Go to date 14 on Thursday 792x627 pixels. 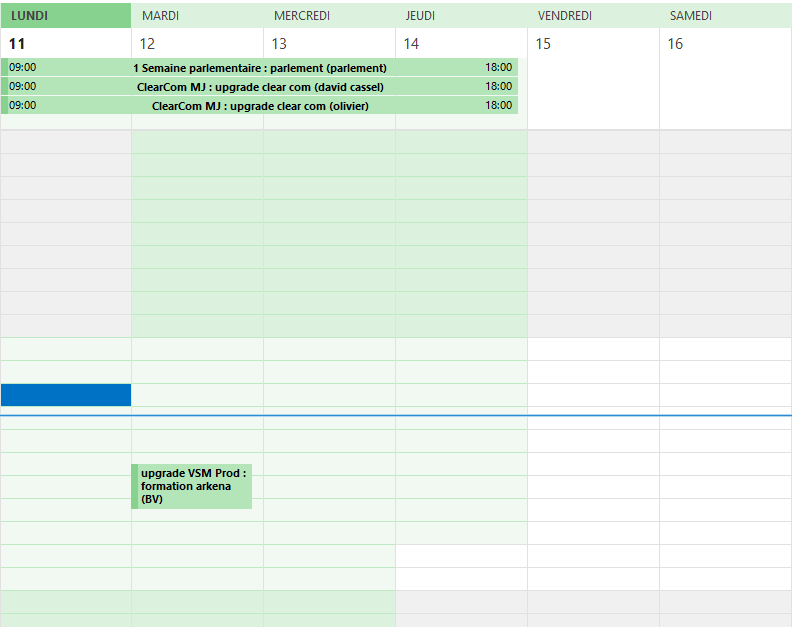click(411, 44)
